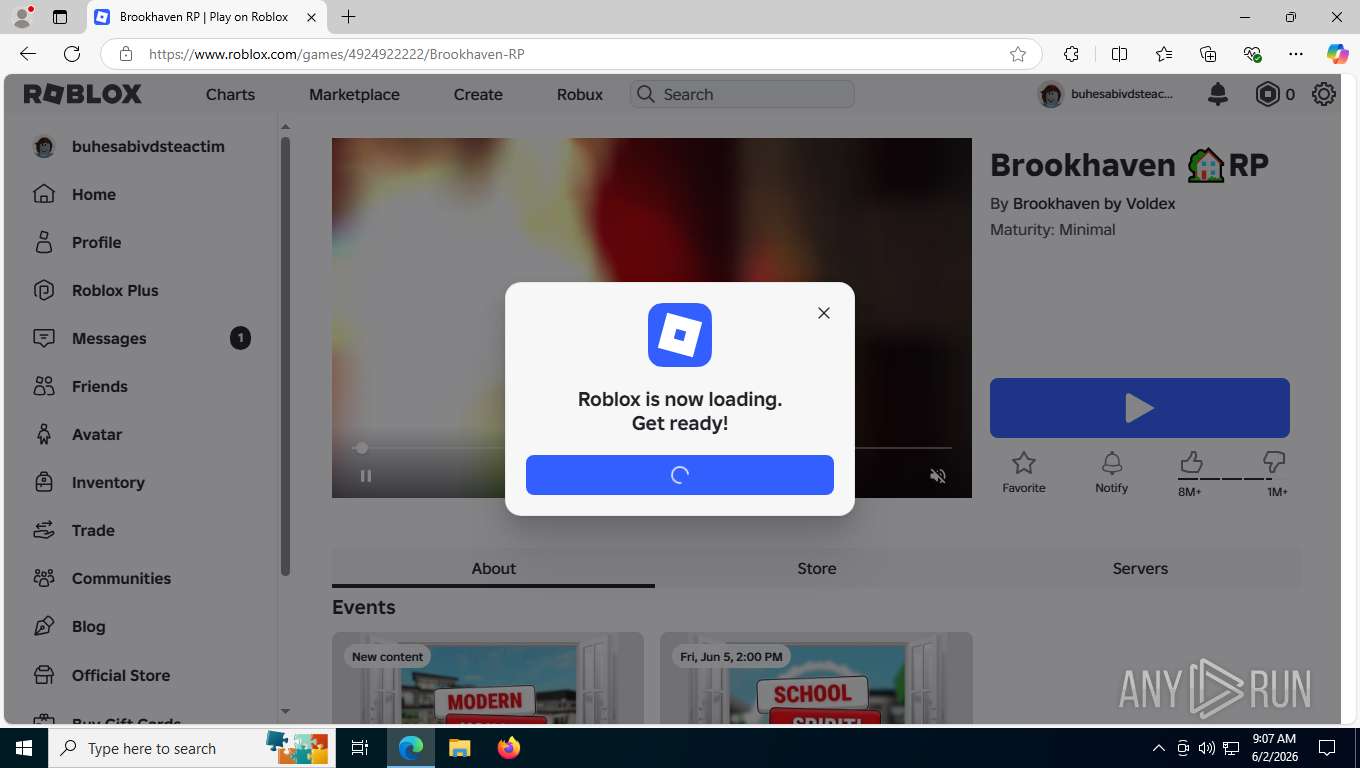
Task: Open the Charts menu
Action: tap(230, 94)
